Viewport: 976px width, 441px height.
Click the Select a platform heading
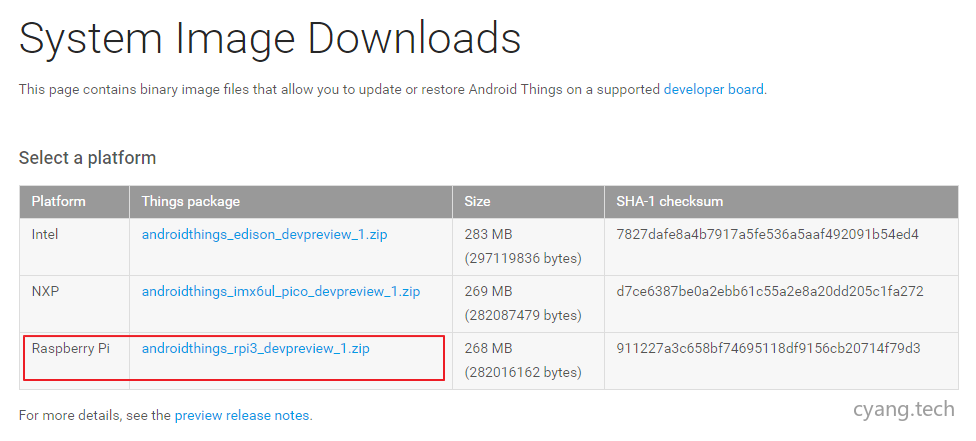(87, 158)
